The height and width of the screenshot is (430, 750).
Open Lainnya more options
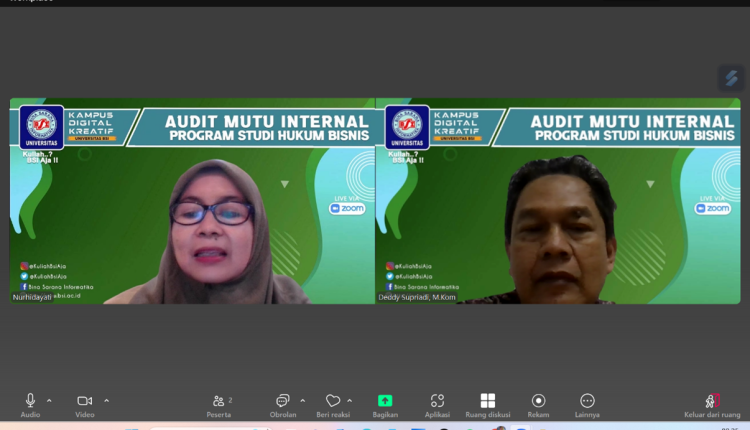coord(587,405)
